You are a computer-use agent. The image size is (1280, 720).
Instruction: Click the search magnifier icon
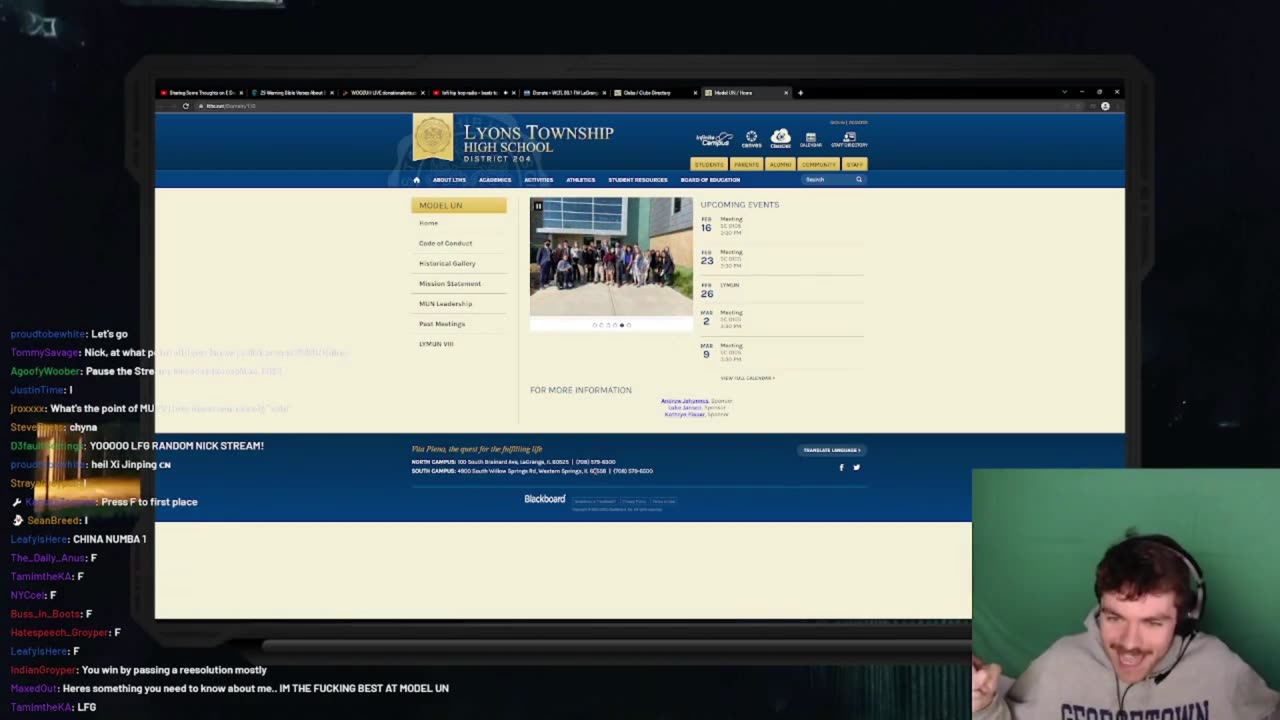coord(858,180)
